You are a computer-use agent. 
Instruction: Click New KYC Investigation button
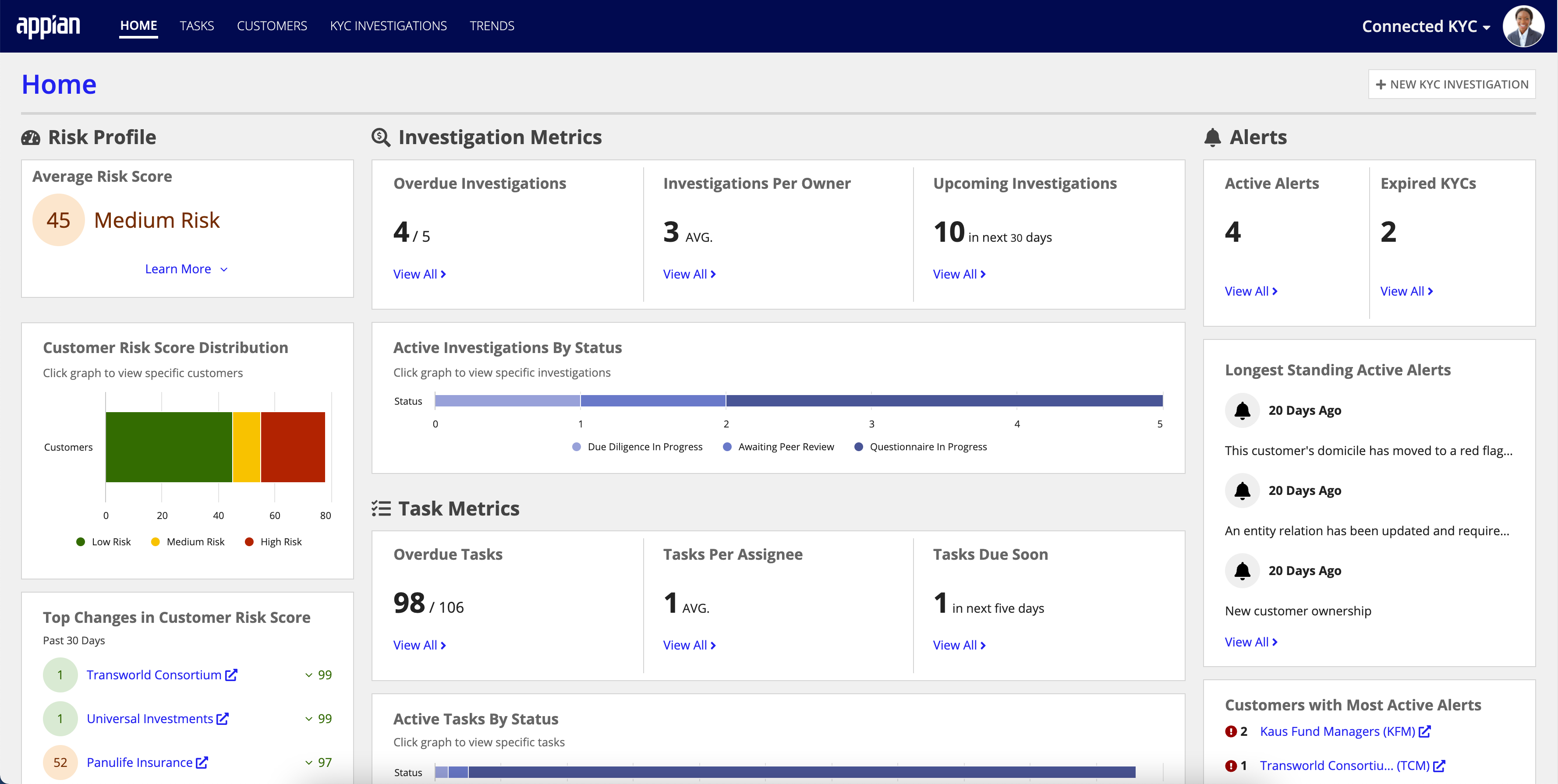coord(1452,85)
